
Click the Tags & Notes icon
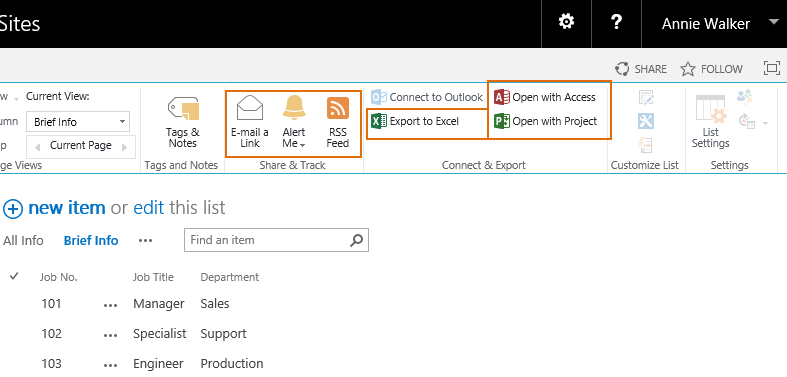click(x=183, y=108)
